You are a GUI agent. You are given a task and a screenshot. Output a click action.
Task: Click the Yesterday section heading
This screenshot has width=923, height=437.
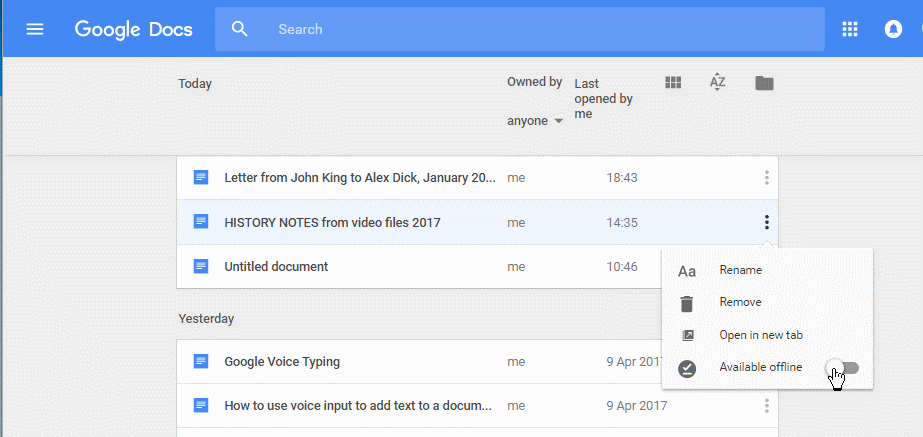pos(206,319)
